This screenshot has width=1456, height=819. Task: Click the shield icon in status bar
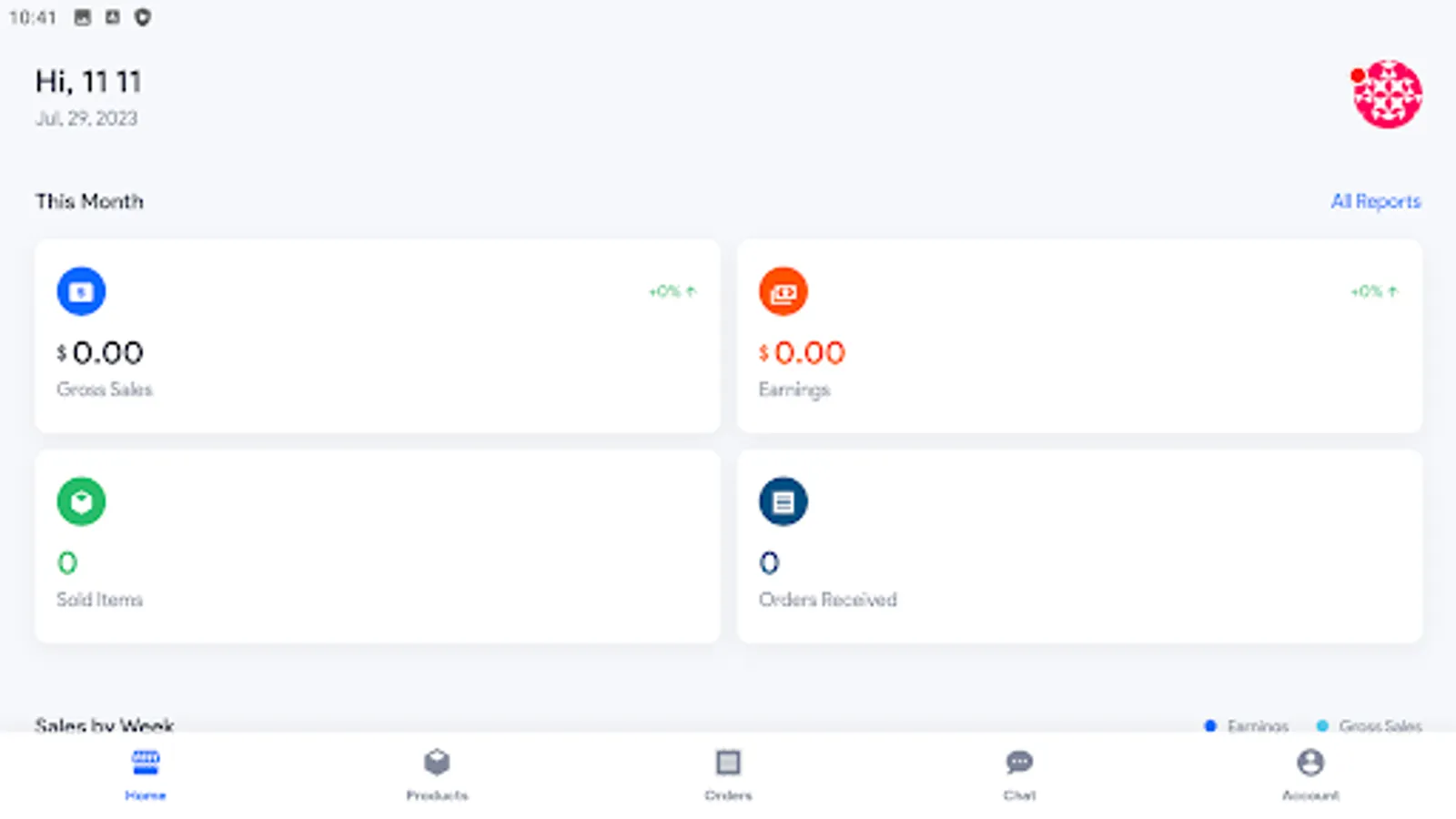(x=142, y=17)
